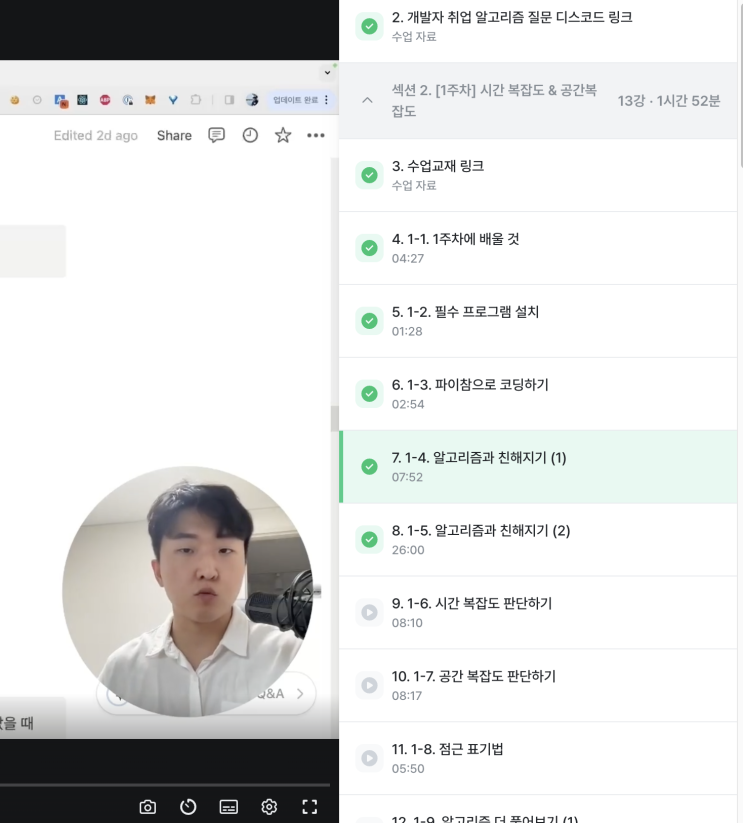Screen dimensions: 743x823
Task: Open lesson 11. 1-8. 점근 표기법
Action: point(538,758)
